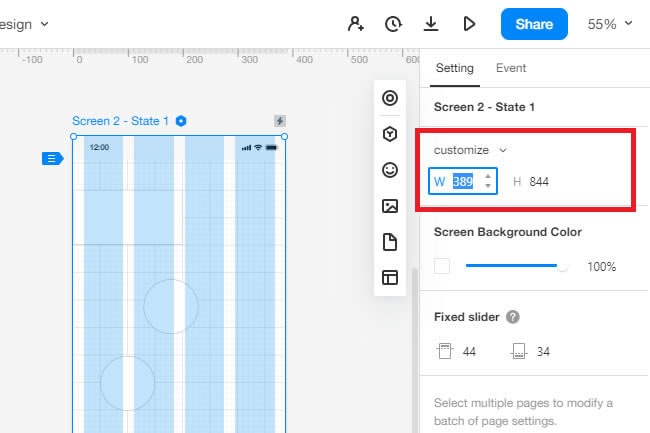Click the background opacity slider
Viewport: 650px width, 433px height.
[516, 266]
